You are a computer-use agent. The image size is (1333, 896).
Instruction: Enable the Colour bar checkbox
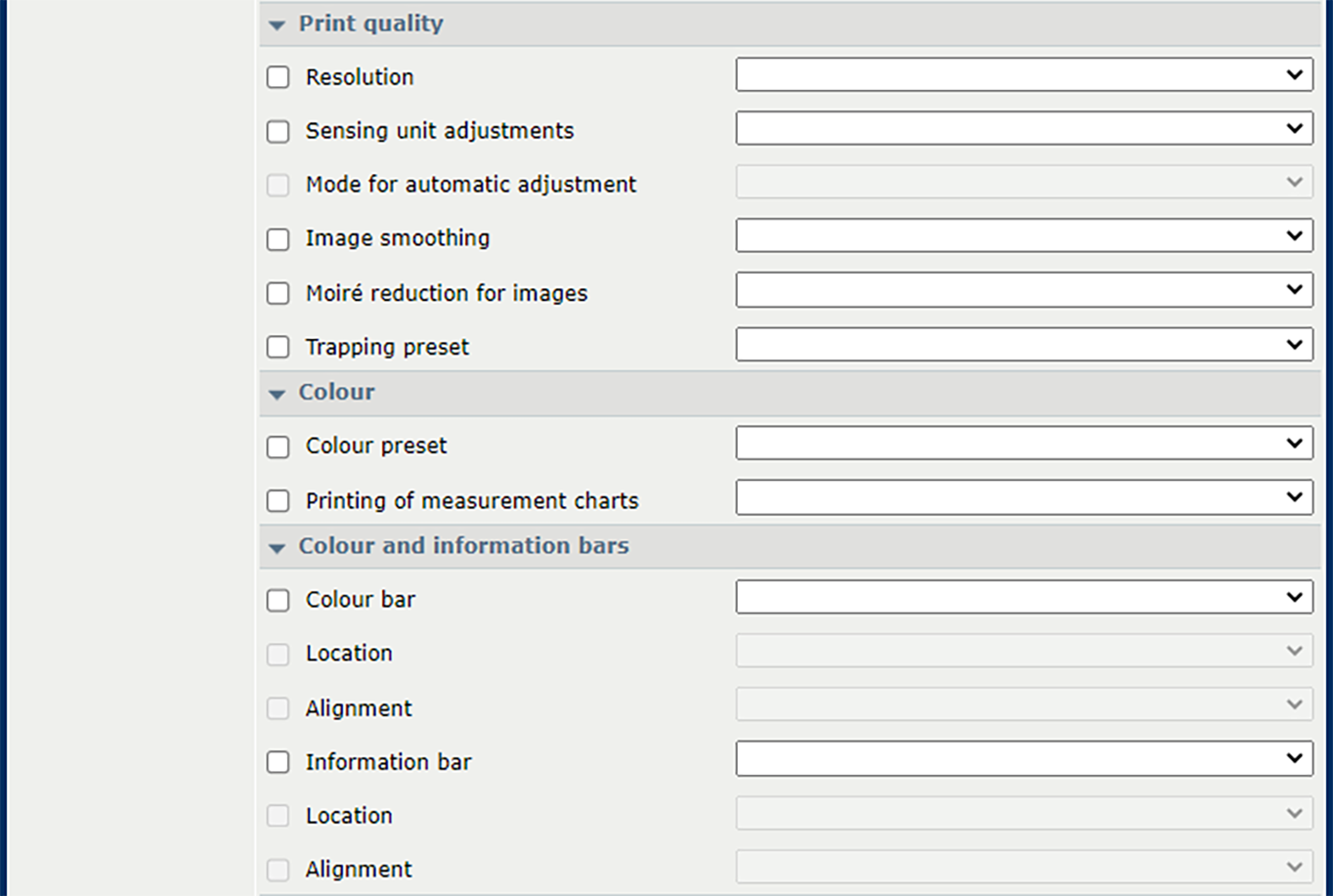[279, 600]
